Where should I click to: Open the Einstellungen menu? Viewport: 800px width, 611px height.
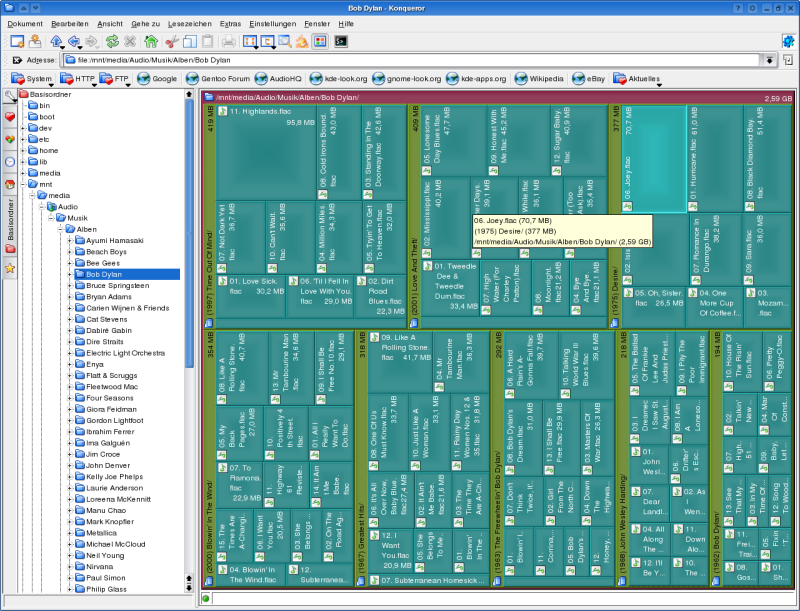(x=272, y=24)
